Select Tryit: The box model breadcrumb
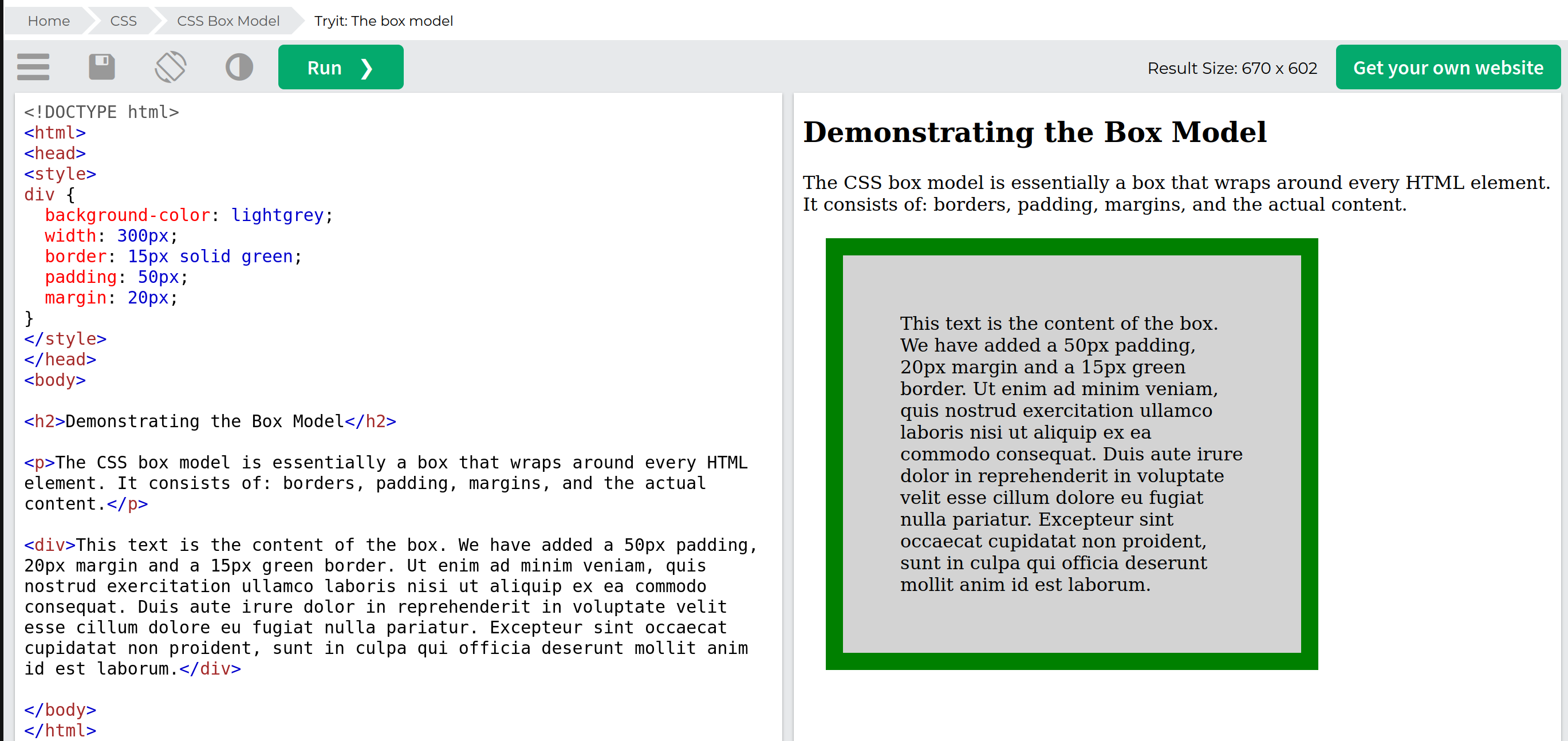This screenshot has width=1568, height=741. coord(383,21)
